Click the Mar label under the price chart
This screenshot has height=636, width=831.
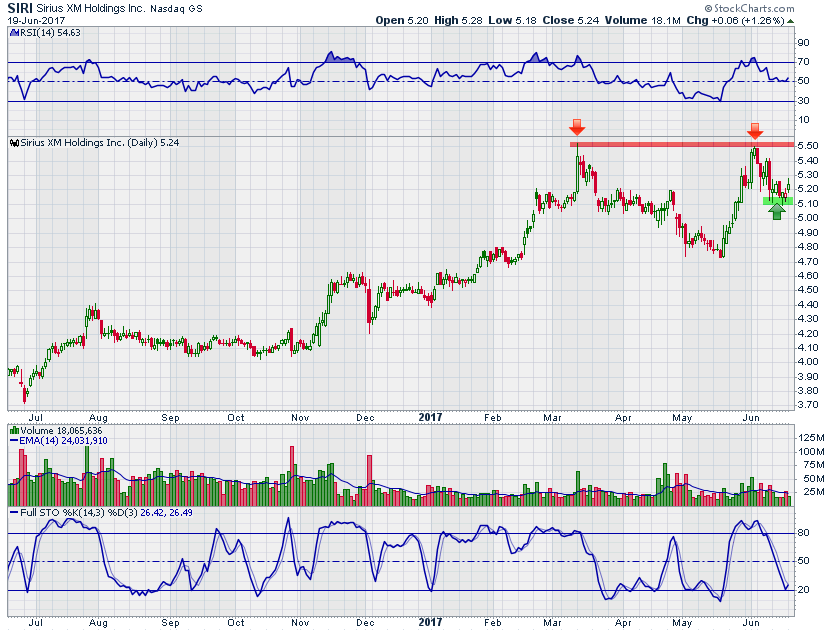coord(552,418)
